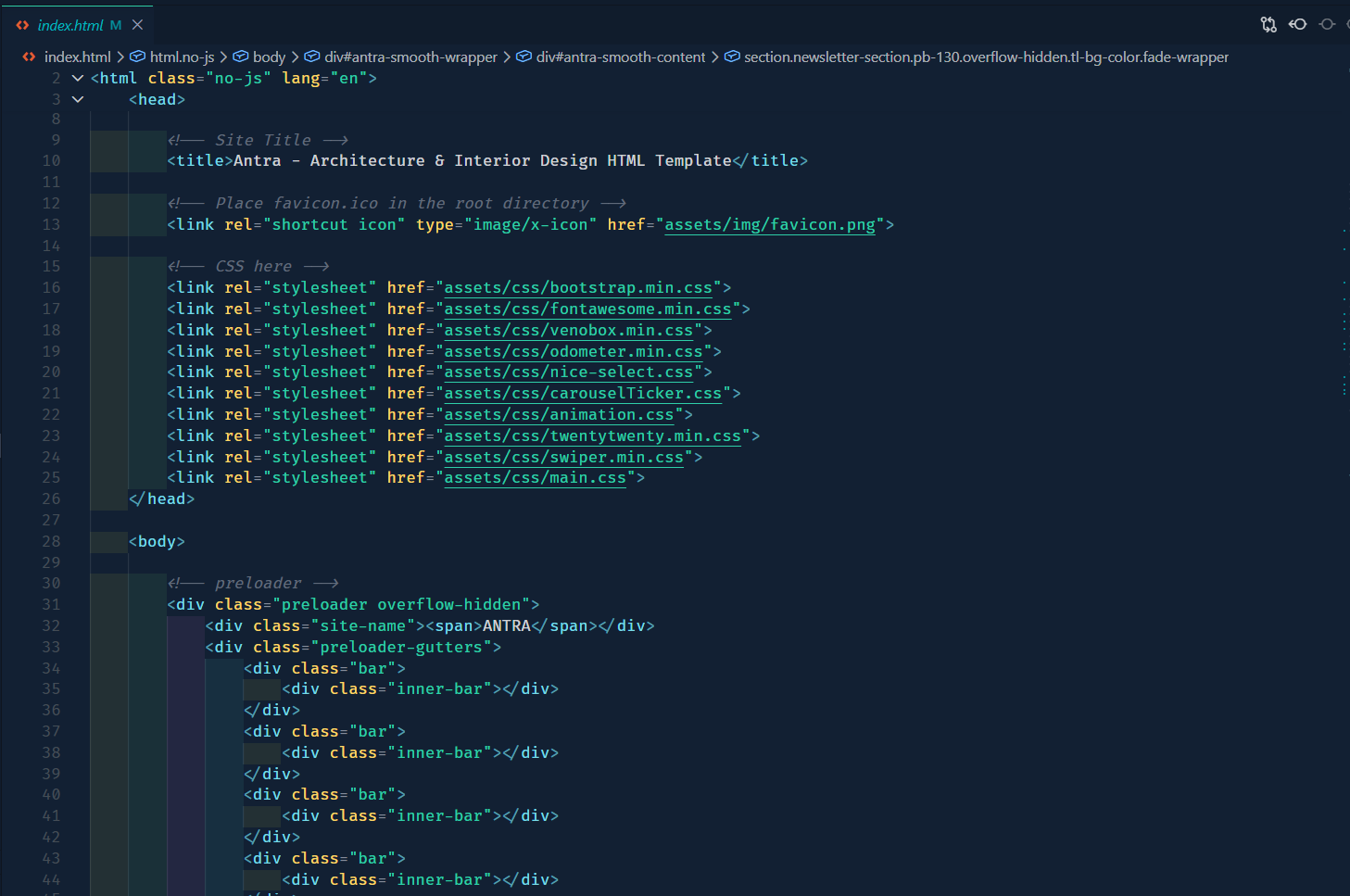Select the index.html editor tab
1350x896 pixels.
(x=70, y=25)
